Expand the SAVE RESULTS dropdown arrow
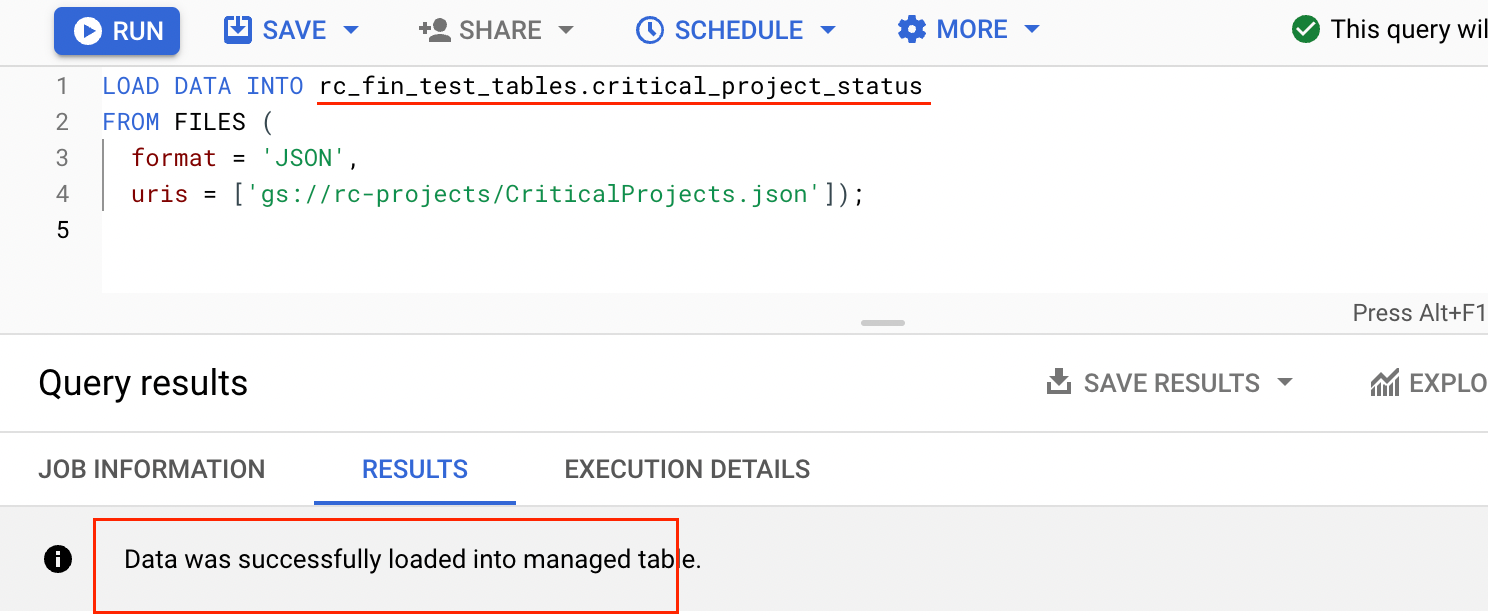 click(1286, 382)
